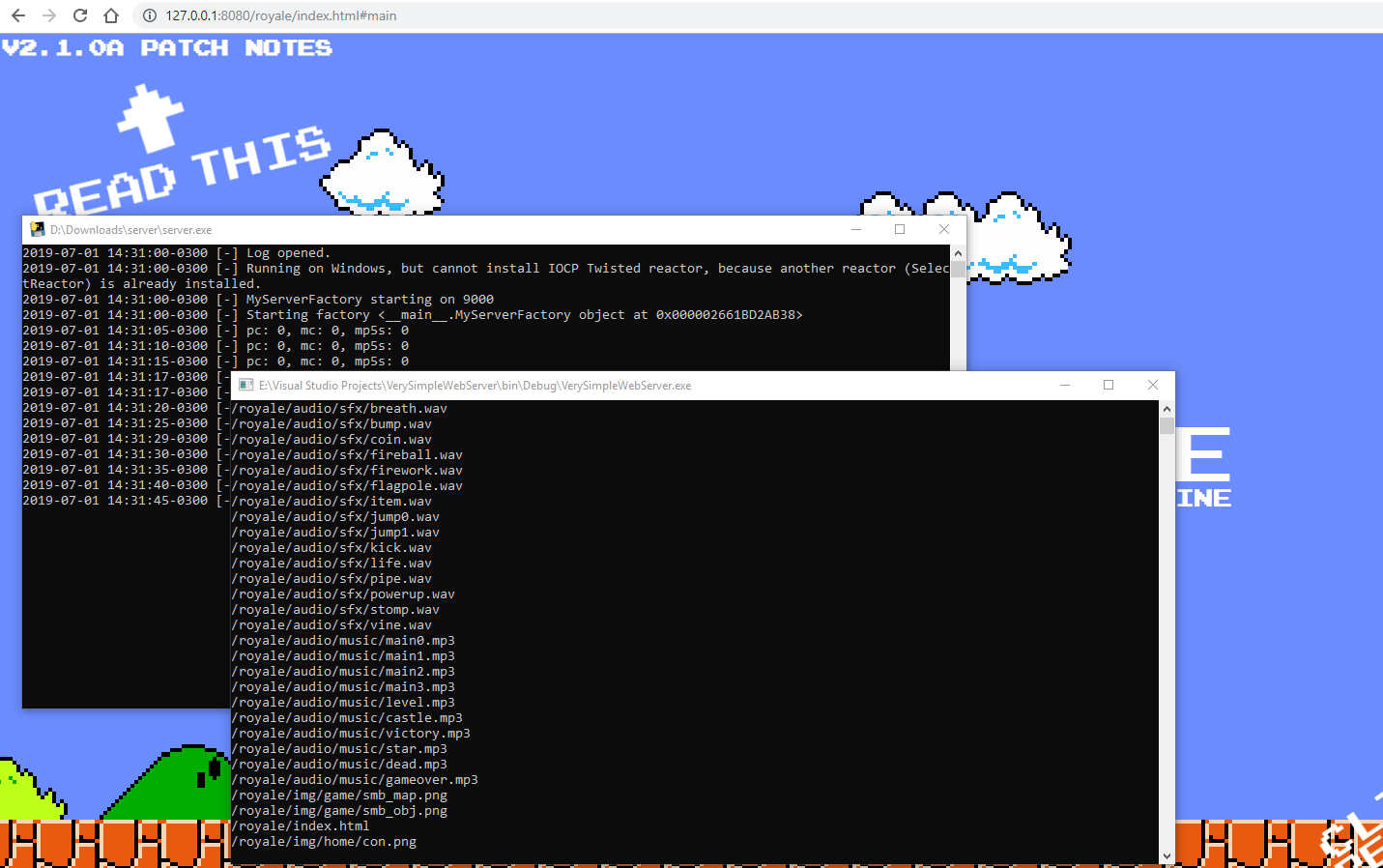
Task: Click '/royale/audio/music/main2.mp3' line
Action: pos(343,672)
